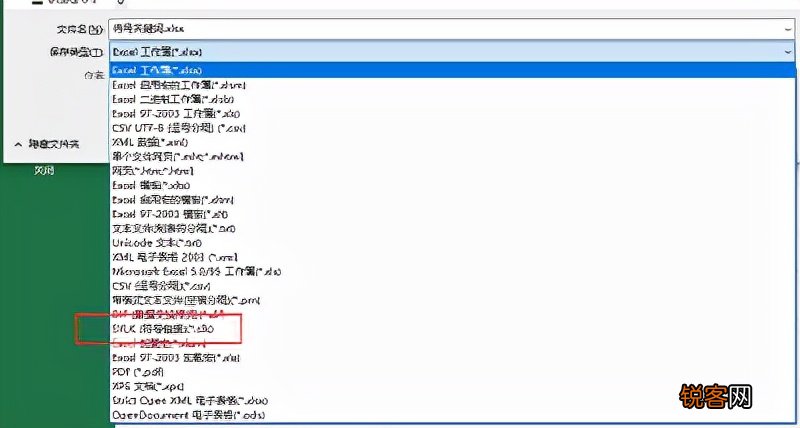Select Excel Macro-Enabled Template (*.xltm)
Image resolution: width=800 pixels, height=428 pixels.
pyautogui.click(x=453, y=200)
